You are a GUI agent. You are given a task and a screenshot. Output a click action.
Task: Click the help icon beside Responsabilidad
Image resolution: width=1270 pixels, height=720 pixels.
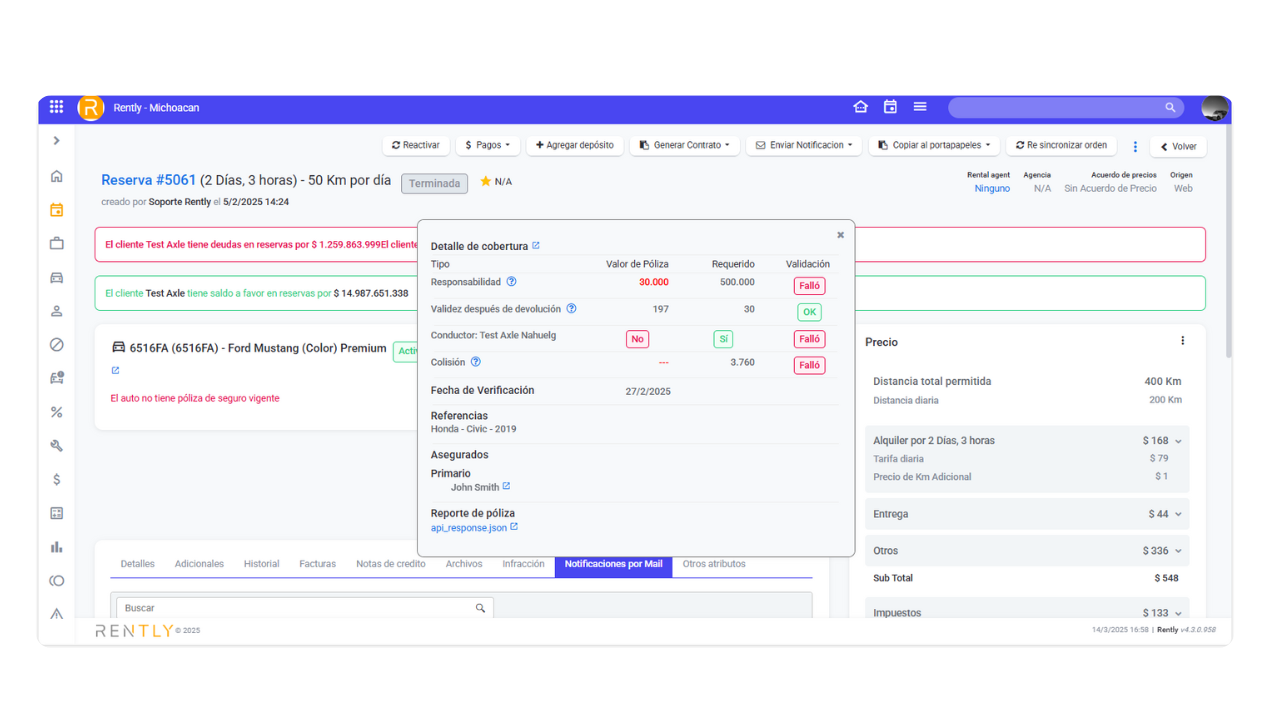coord(511,282)
